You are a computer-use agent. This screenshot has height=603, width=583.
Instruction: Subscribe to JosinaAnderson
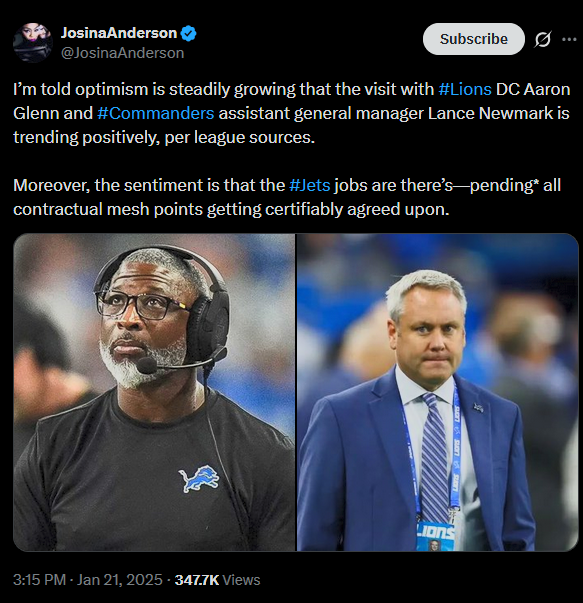tap(474, 39)
